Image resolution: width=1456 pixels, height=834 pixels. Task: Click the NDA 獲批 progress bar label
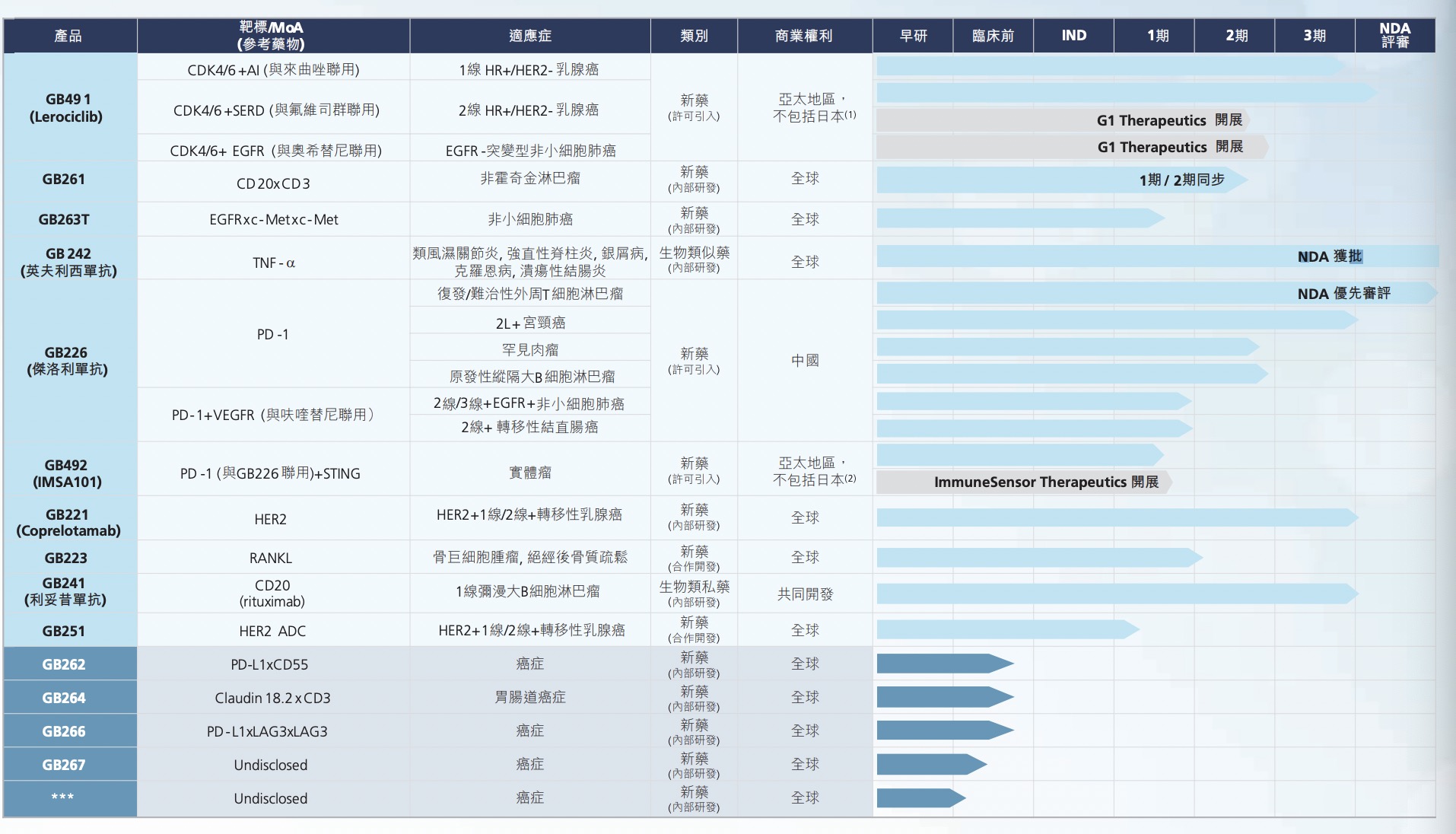click(1330, 256)
